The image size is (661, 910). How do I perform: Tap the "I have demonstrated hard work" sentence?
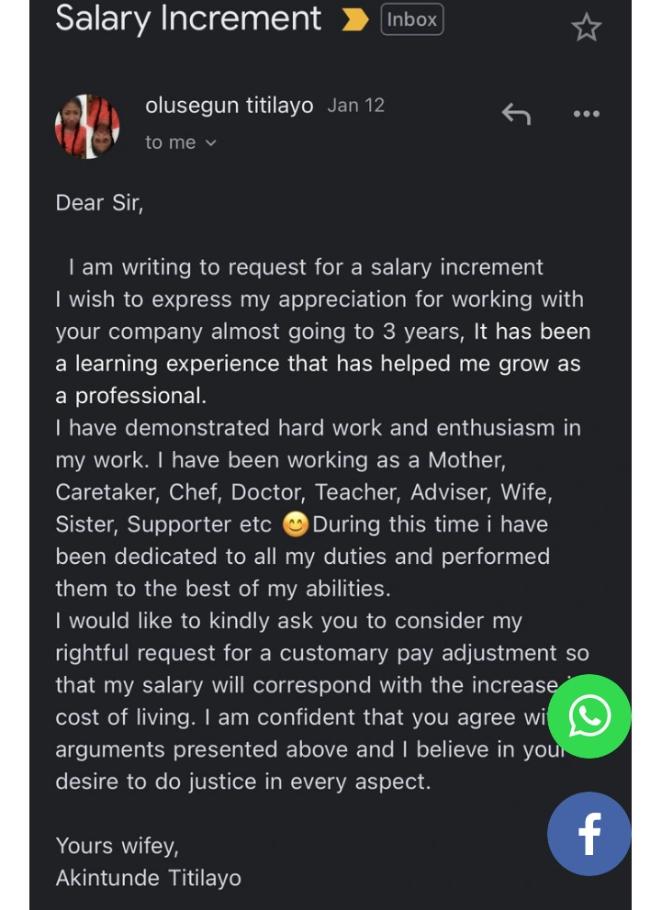click(318, 428)
